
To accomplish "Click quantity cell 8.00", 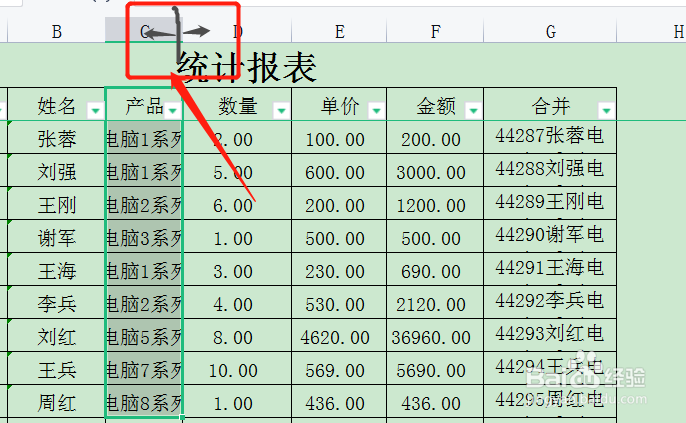I will 237,336.
